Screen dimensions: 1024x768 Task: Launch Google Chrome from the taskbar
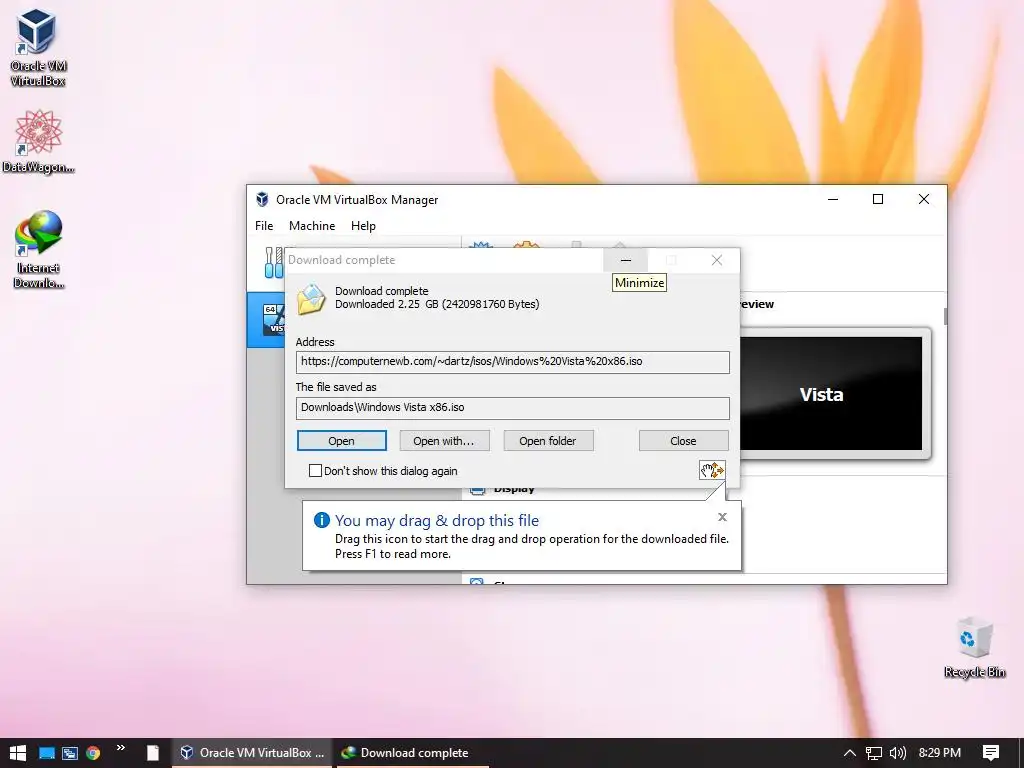[93, 753]
